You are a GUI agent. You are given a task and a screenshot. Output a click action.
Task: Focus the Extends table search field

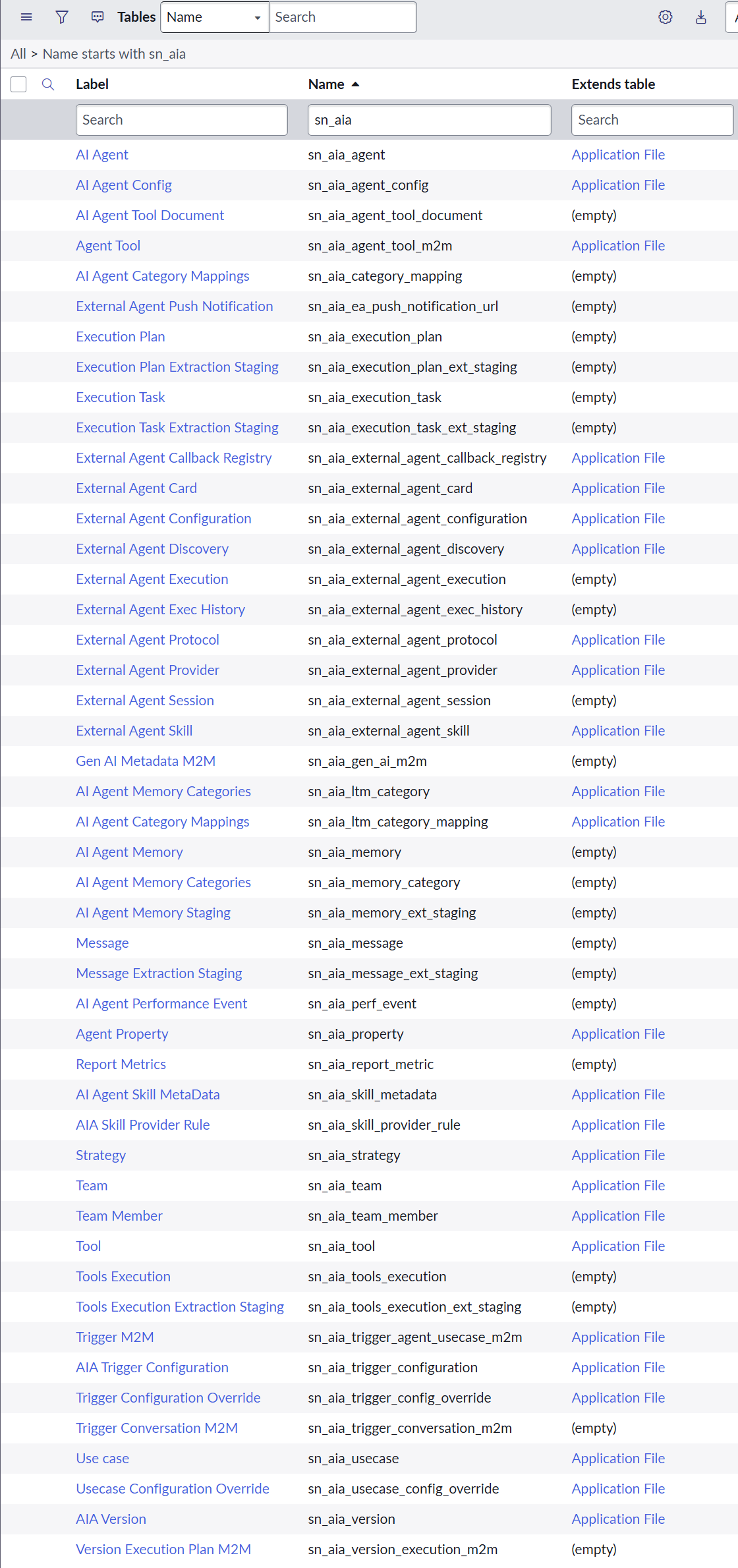652,120
